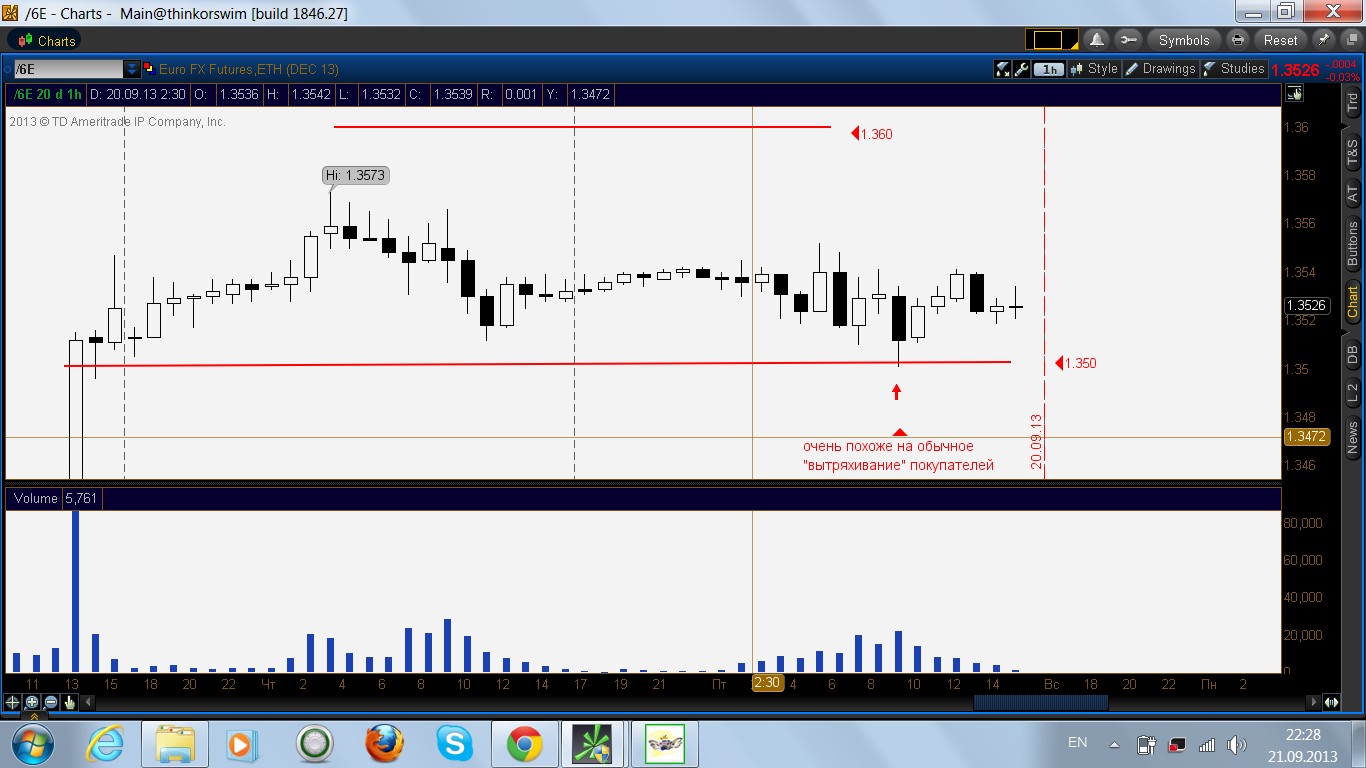Open the Studies menu
The image size is (1366, 768).
point(1234,69)
